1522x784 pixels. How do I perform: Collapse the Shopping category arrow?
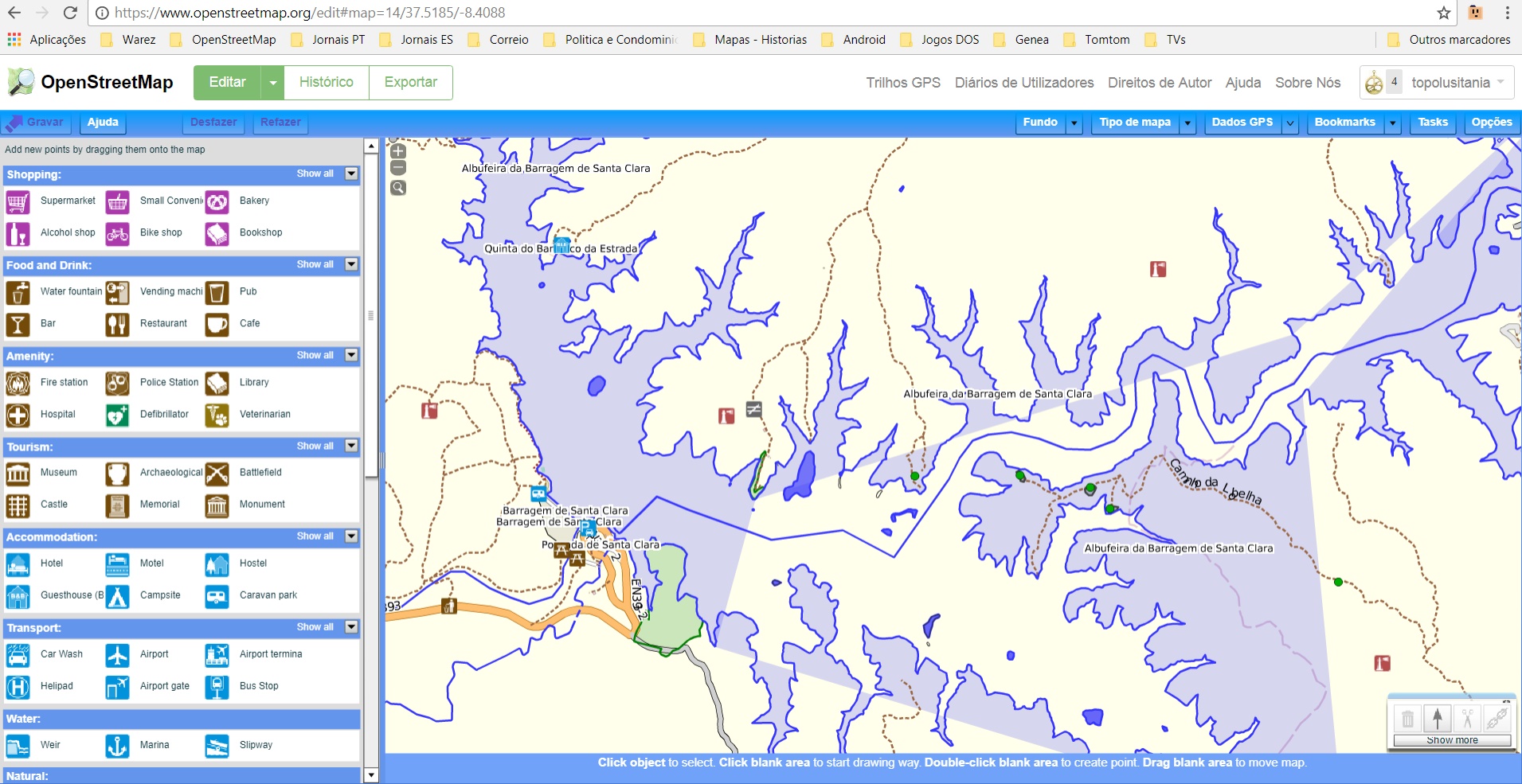click(x=351, y=174)
